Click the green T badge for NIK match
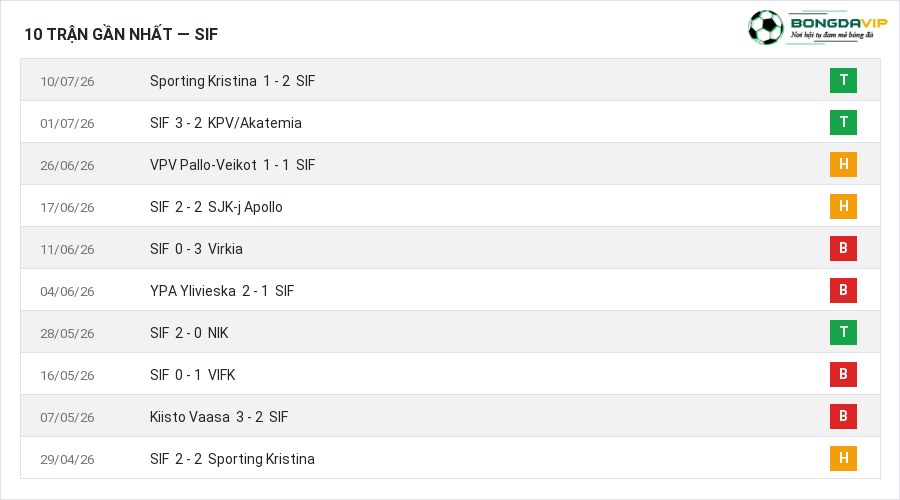Screen dimensions: 900x500 tap(843, 332)
